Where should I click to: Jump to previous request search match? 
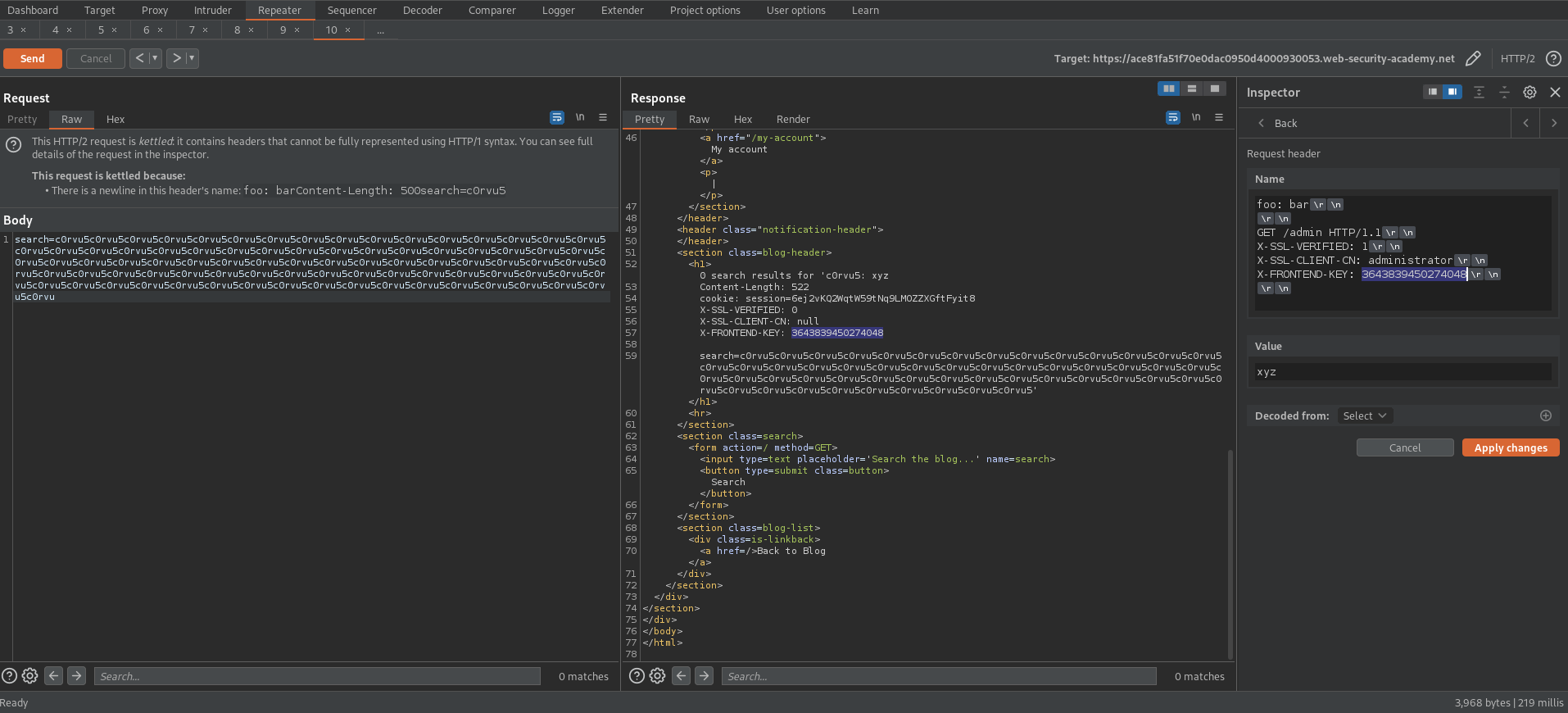coord(53,676)
